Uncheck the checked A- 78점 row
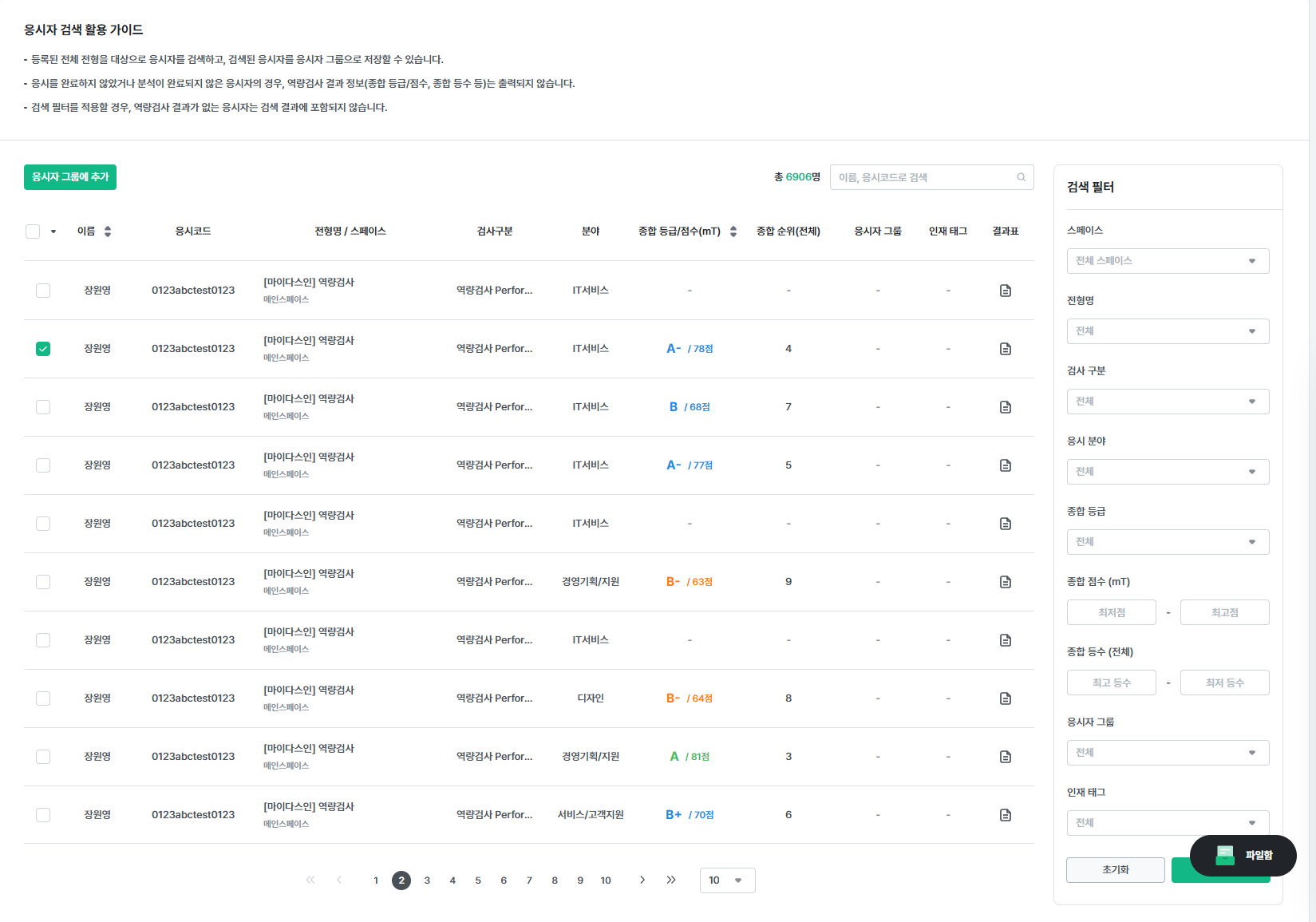 (x=43, y=349)
